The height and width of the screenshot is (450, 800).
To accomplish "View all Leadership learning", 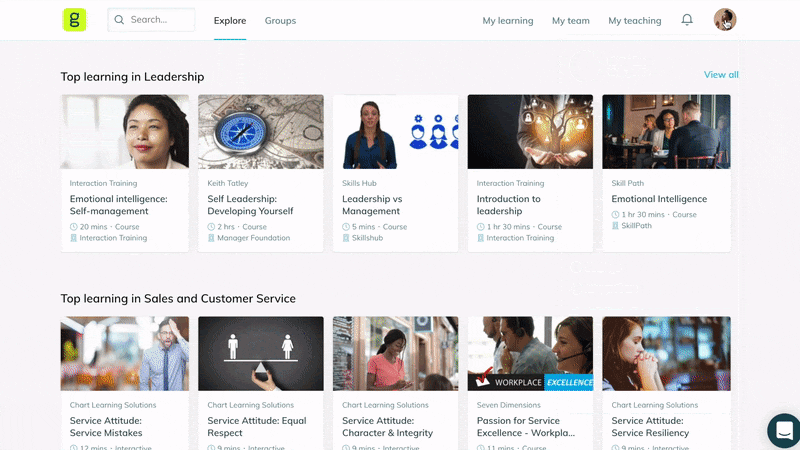I will pyautogui.click(x=721, y=74).
